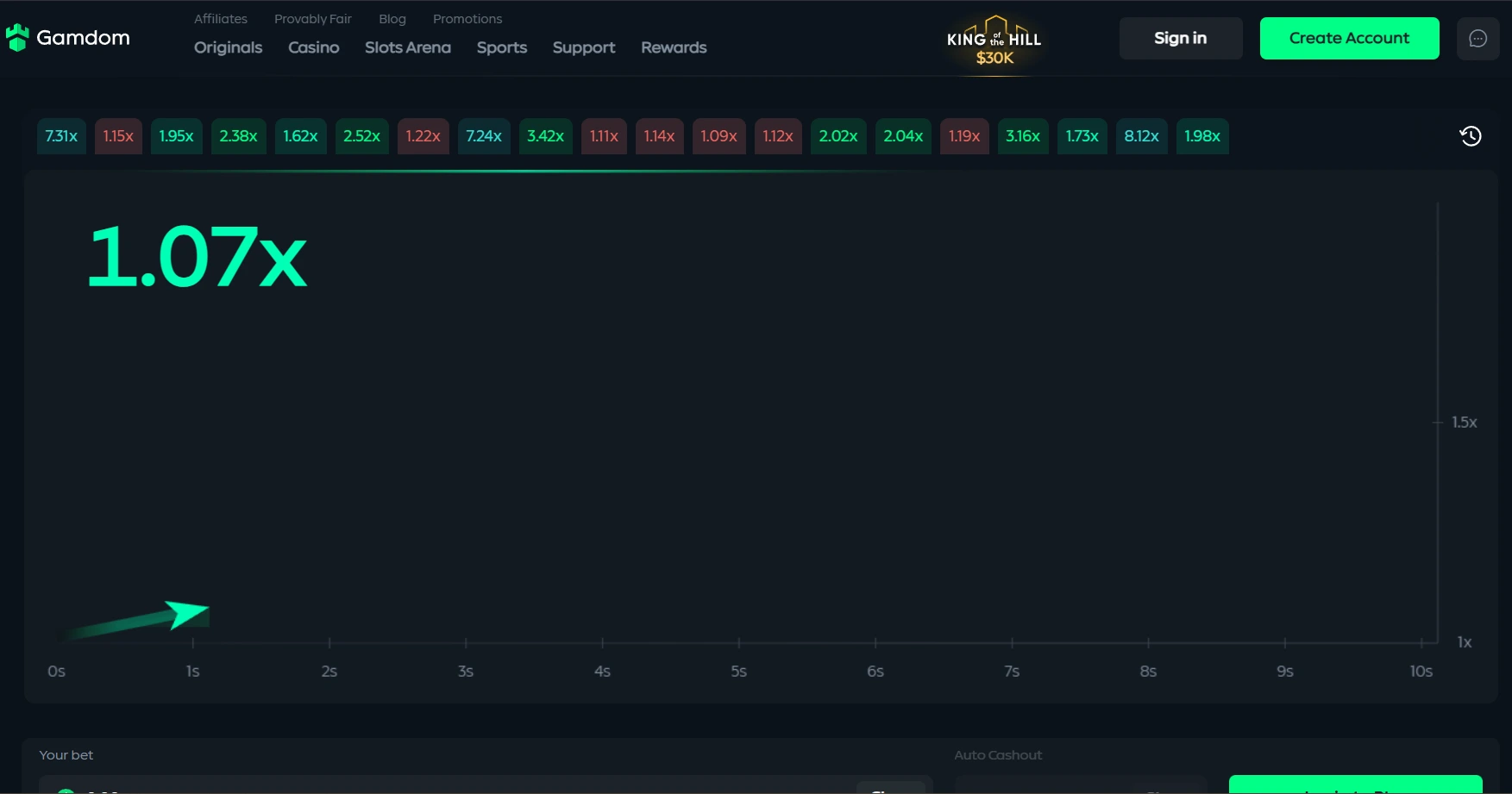Click Create Account button

click(x=1349, y=38)
